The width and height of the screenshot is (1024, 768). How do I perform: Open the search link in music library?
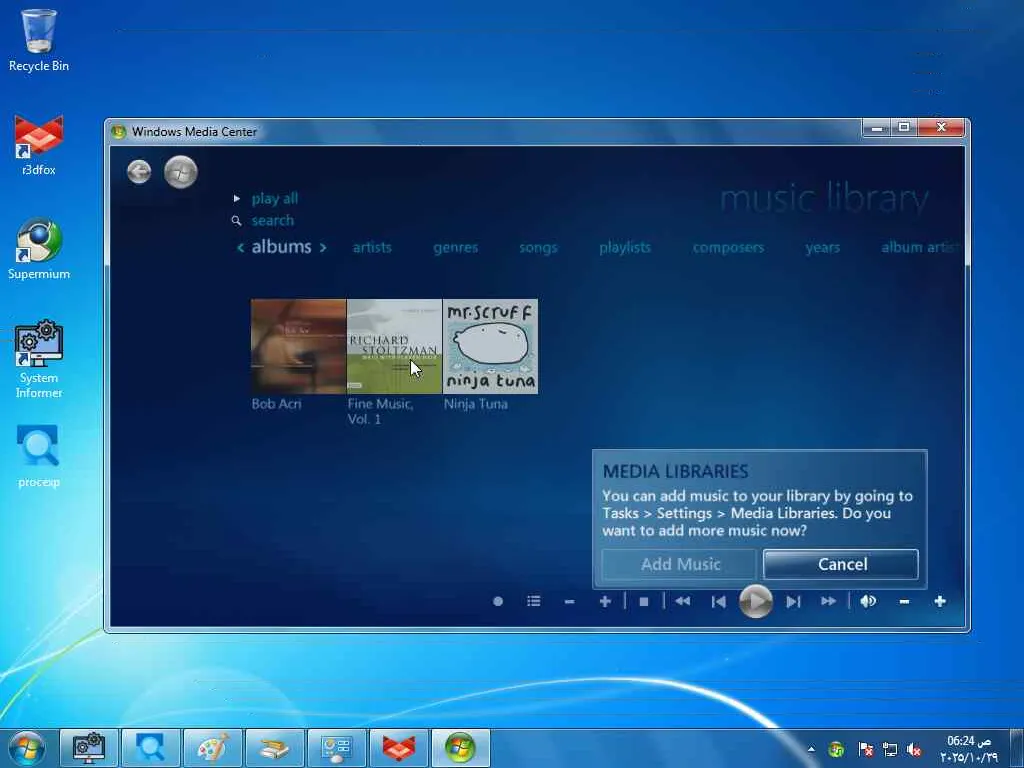(272, 221)
